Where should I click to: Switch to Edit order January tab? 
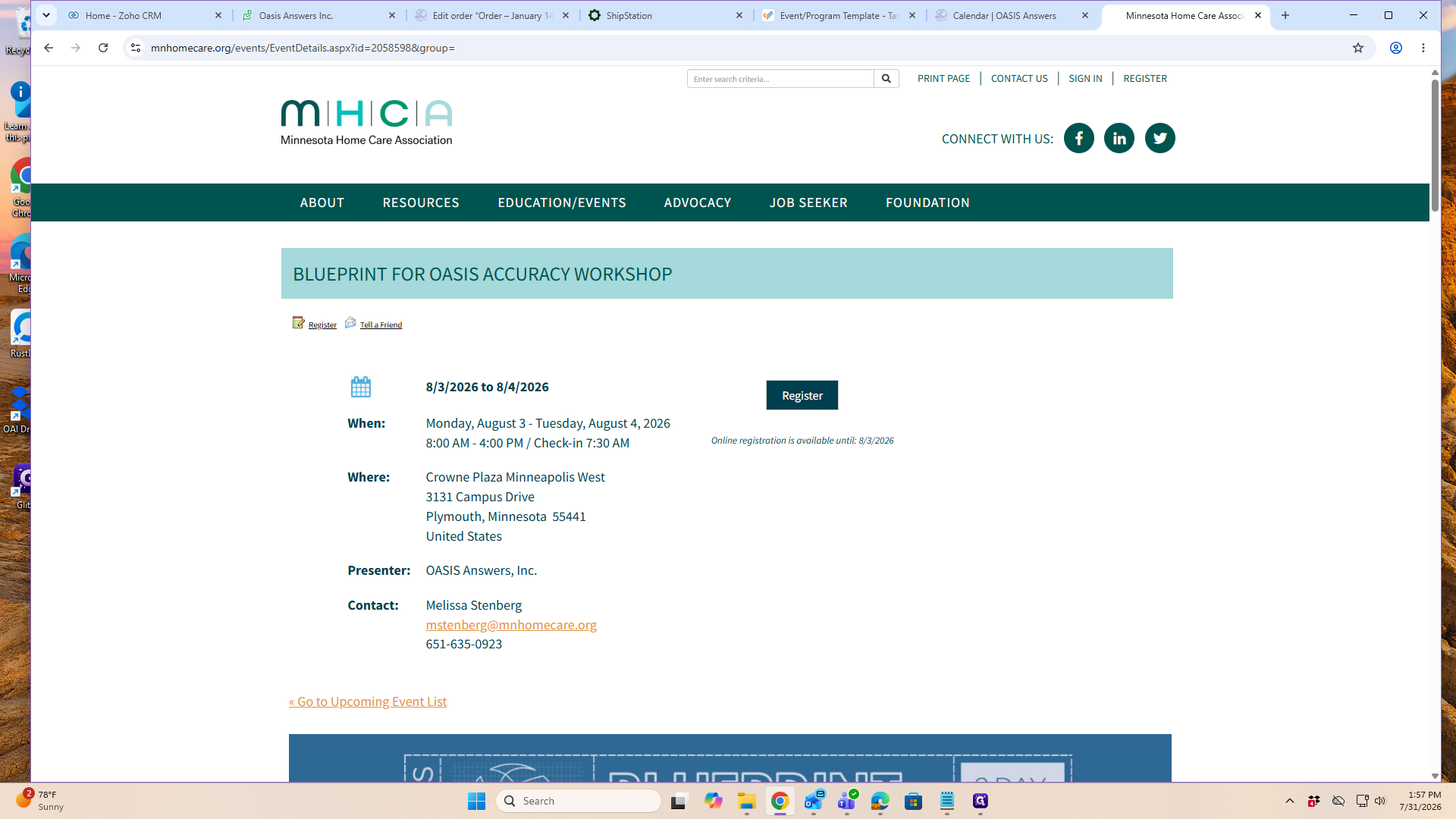[x=492, y=15]
